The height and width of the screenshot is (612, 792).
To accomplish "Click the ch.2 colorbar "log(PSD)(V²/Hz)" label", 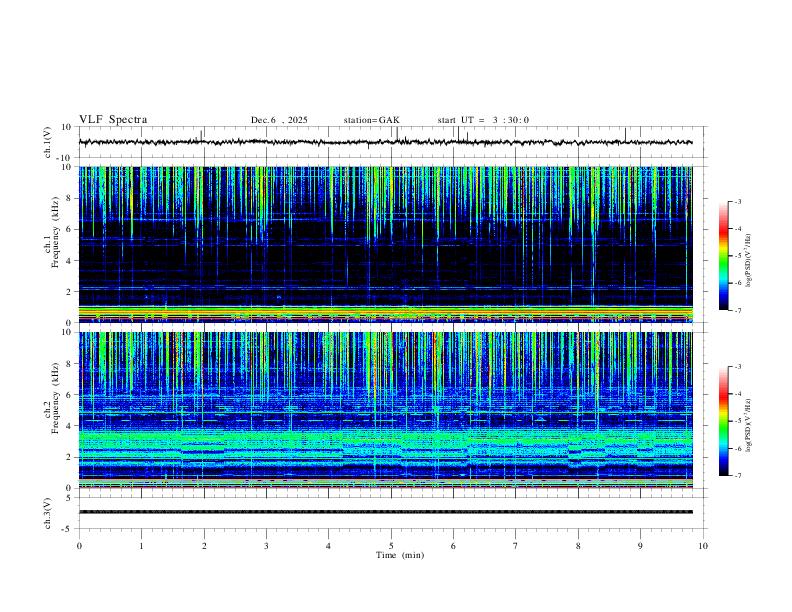I will click(x=748, y=425).
